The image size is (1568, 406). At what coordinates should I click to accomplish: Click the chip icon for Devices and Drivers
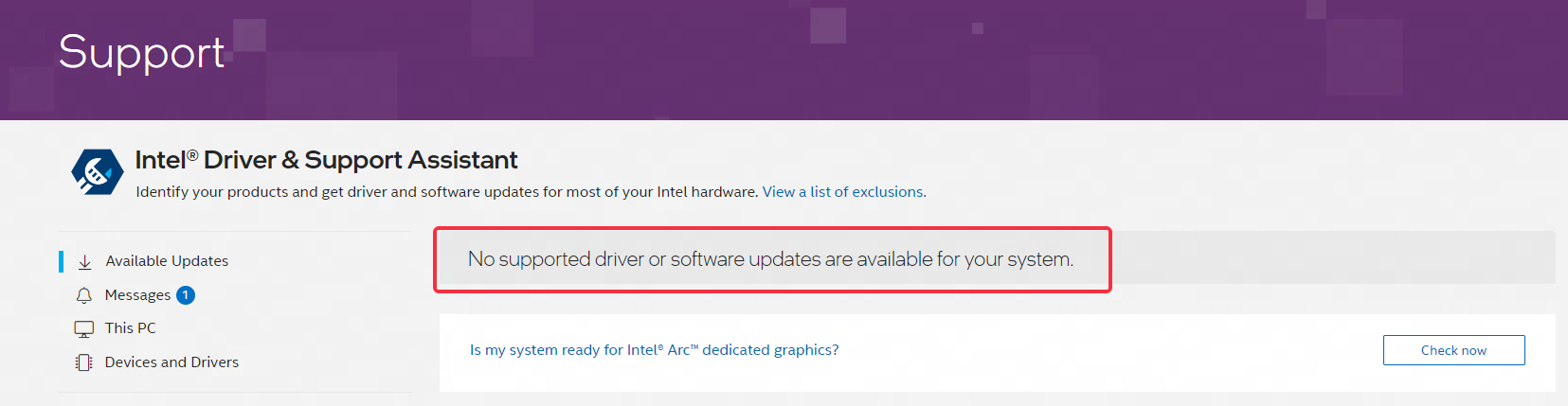(84, 362)
